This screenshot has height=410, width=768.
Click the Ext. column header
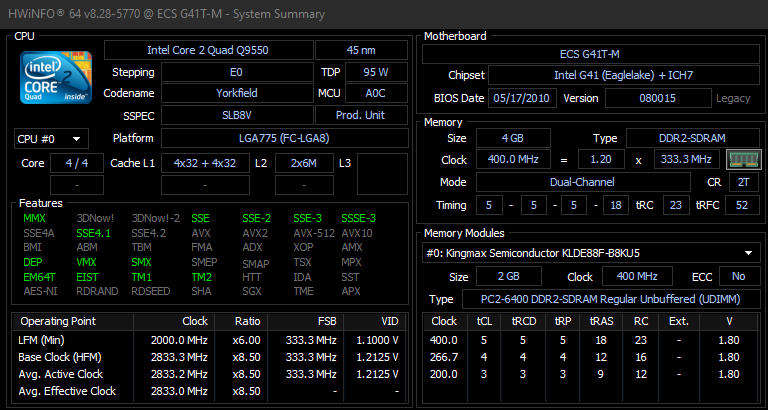coord(678,321)
